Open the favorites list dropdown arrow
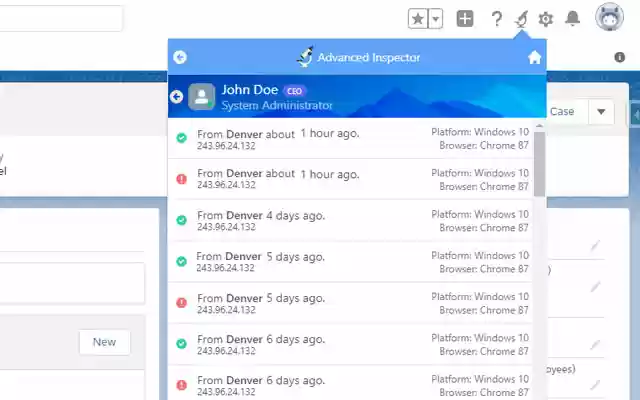 [436, 19]
